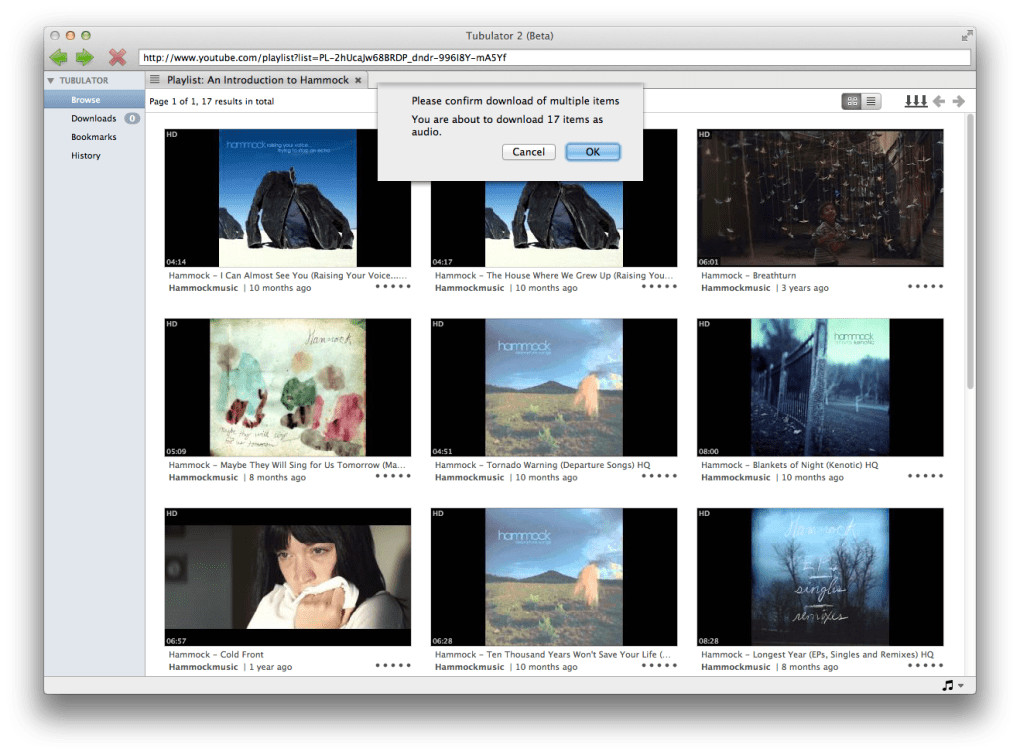Click rating dots for Blankets of Night

point(925,476)
